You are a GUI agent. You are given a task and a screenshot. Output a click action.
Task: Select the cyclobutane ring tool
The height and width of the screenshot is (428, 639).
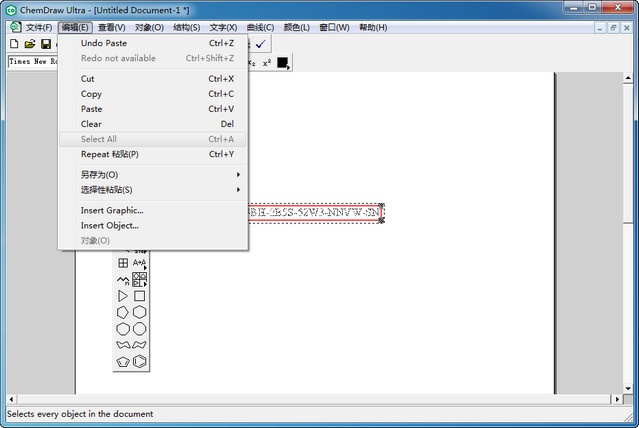coord(139,296)
